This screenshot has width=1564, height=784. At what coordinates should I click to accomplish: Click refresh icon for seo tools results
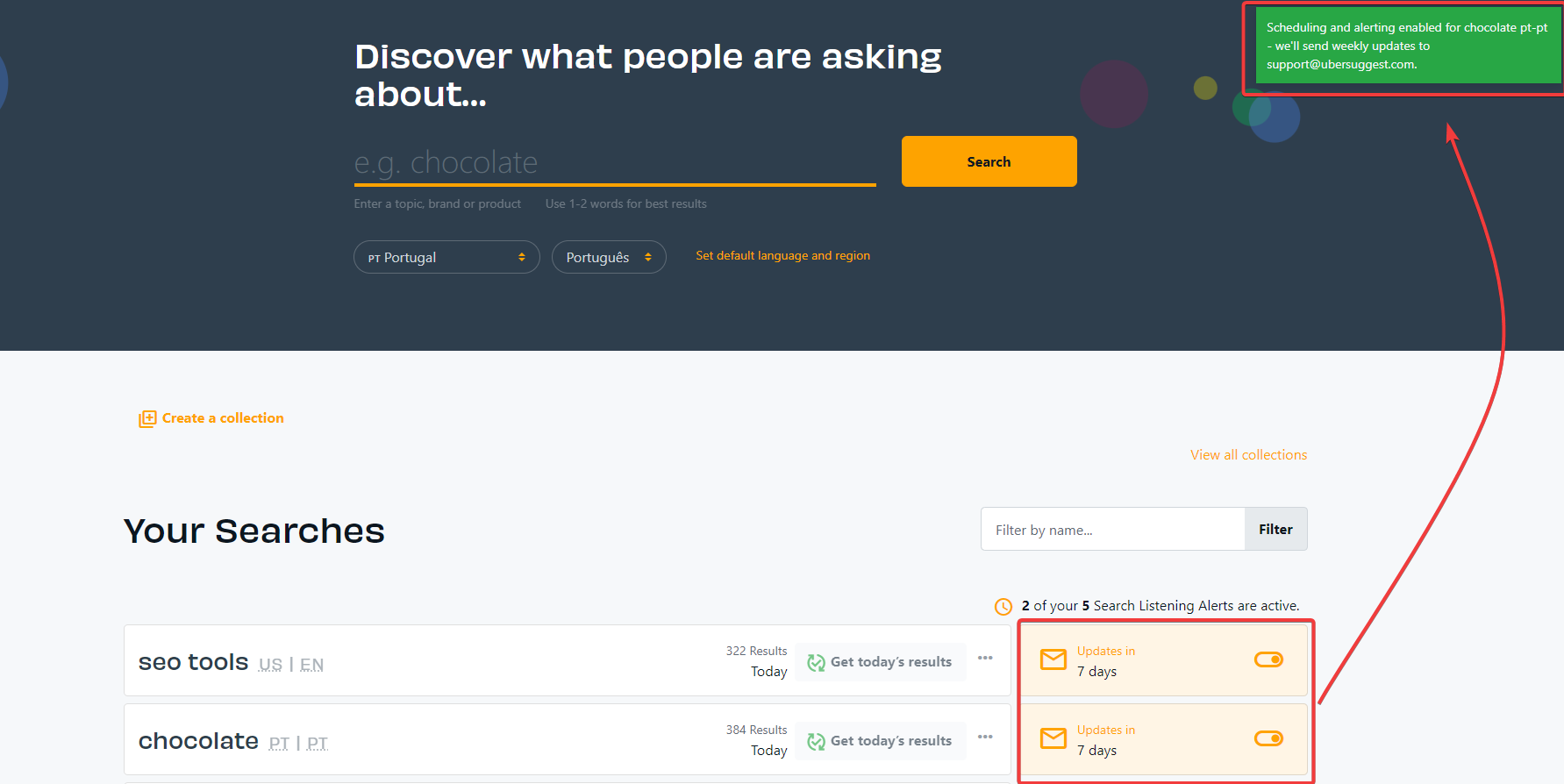(x=816, y=663)
